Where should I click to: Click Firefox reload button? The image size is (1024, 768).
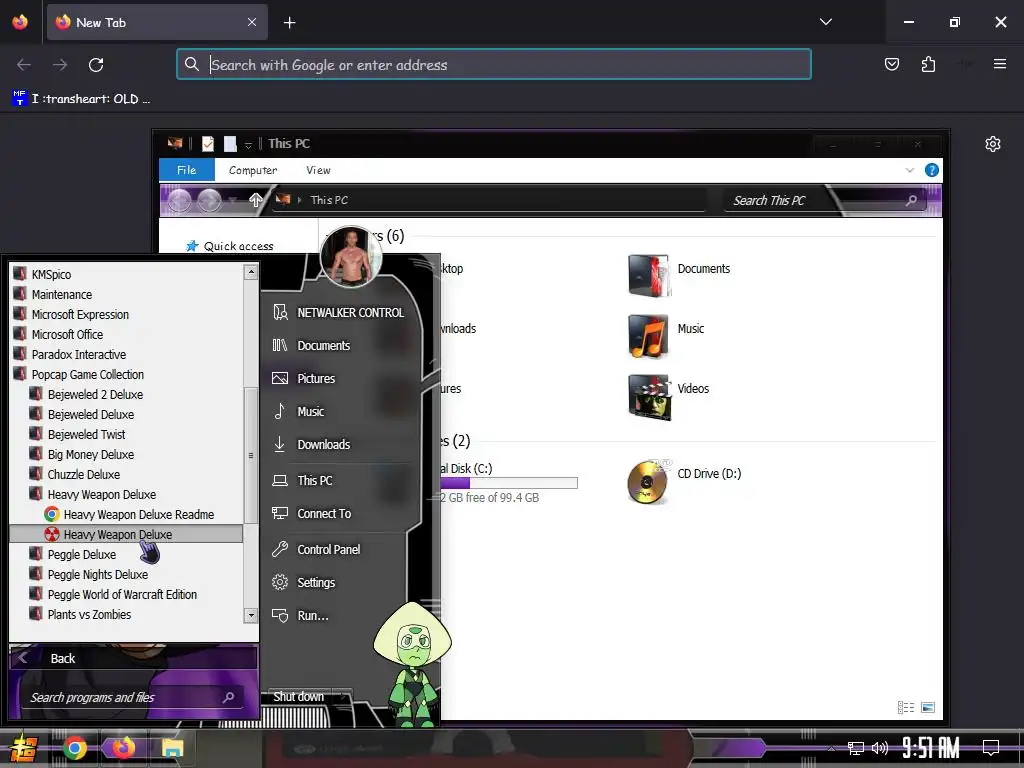tap(96, 65)
